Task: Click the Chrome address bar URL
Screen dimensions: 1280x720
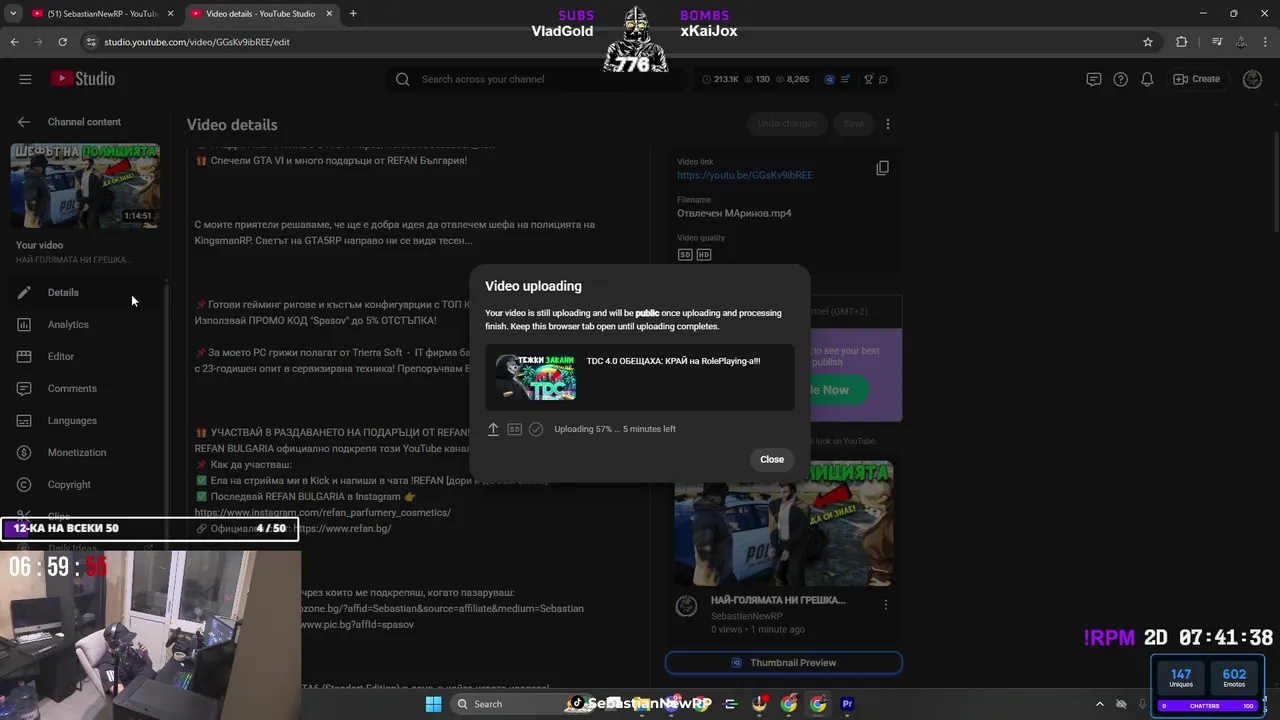Action: 197,42
